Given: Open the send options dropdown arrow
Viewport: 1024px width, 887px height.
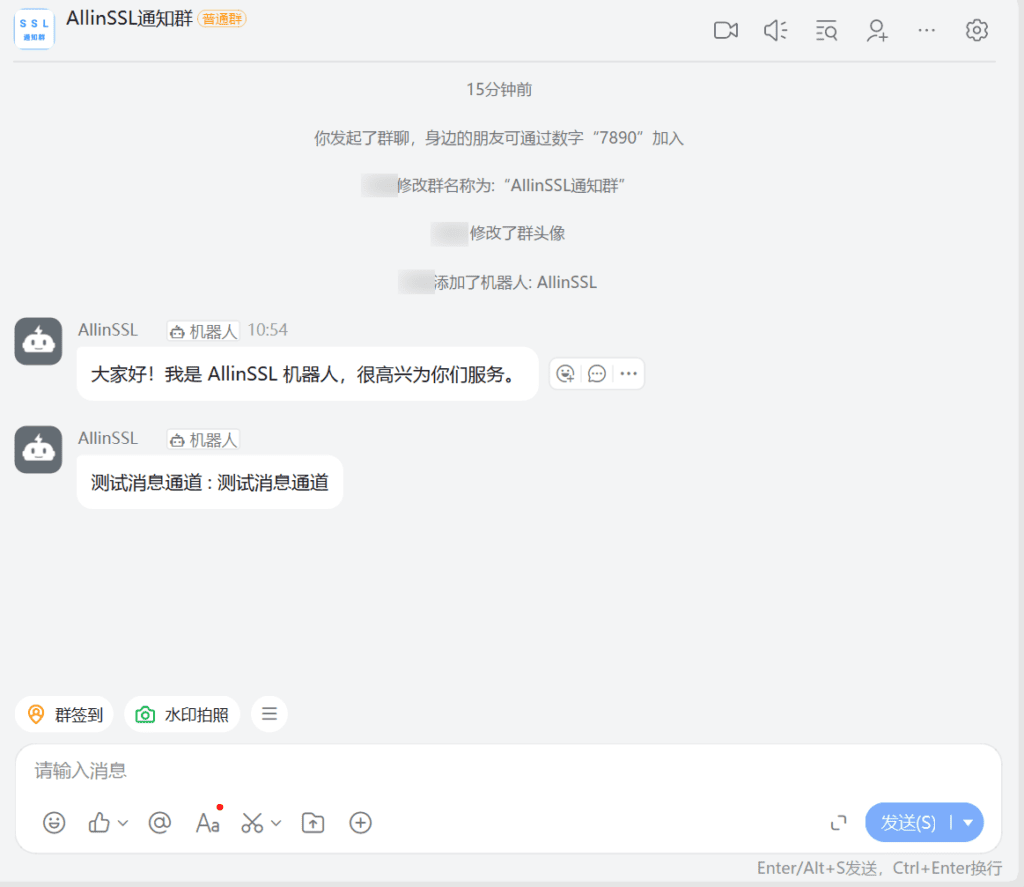Looking at the screenshot, I should tap(968, 823).
